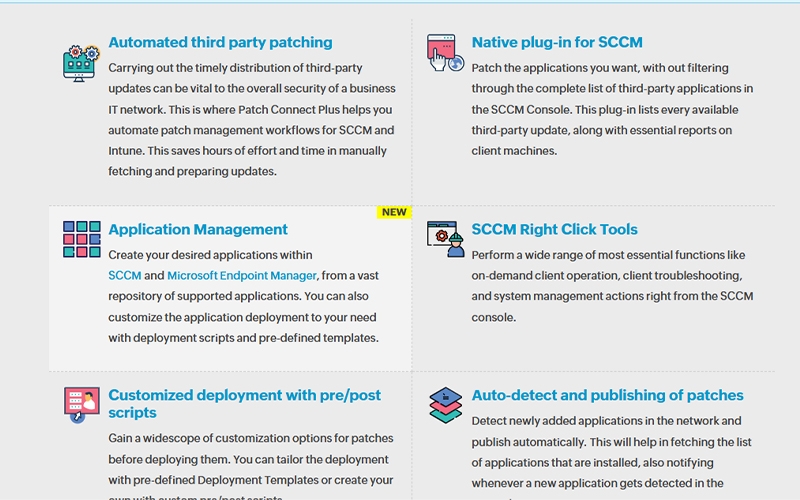Follow the SCCM hyperlink in Application Management text
This screenshot has width=800, height=500.
[124, 276]
